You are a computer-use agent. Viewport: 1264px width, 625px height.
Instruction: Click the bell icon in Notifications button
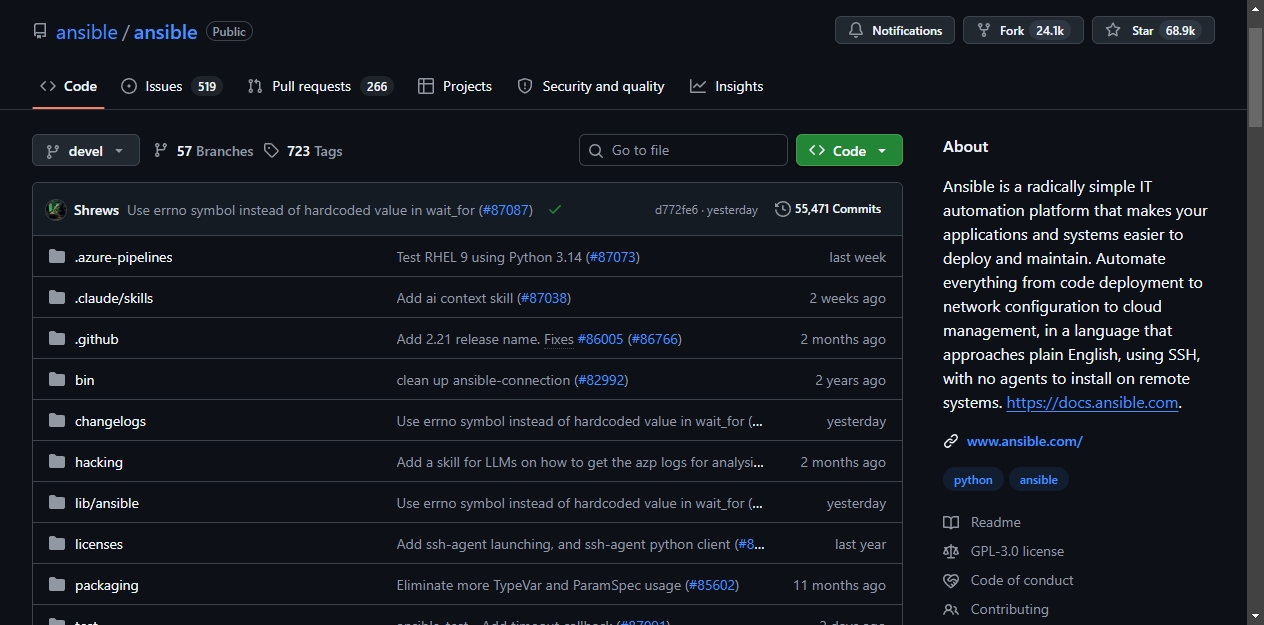coord(856,31)
